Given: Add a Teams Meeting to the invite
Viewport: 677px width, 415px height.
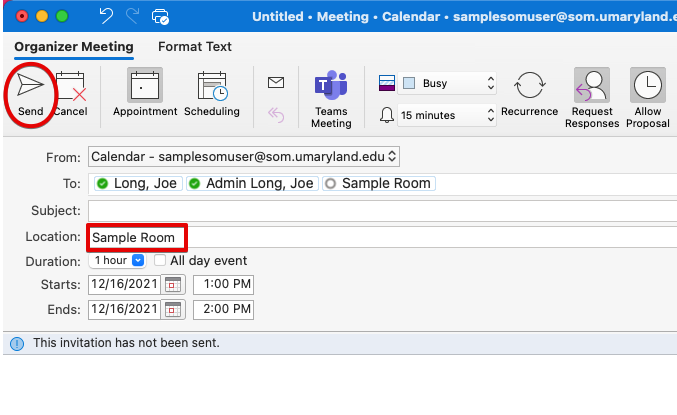Looking at the screenshot, I should [331, 90].
